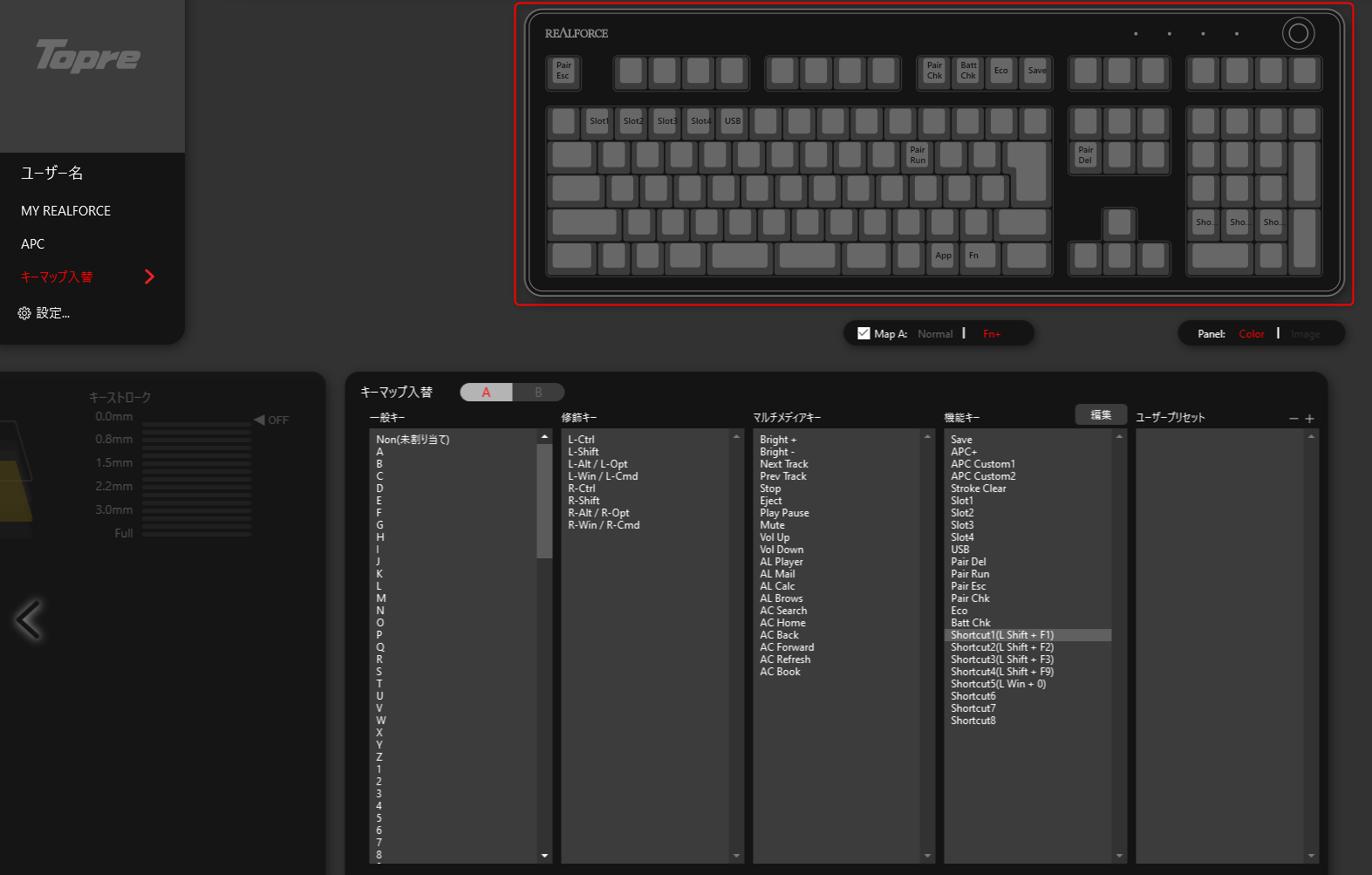
Task: Click the minus icon to remove user preset
Action: tap(1294, 419)
